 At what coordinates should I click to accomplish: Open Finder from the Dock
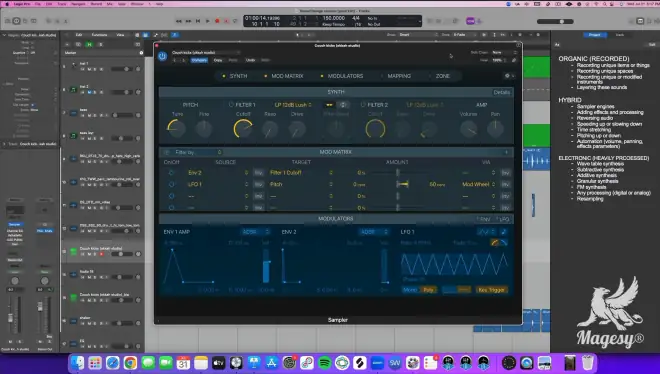point(77,363)
